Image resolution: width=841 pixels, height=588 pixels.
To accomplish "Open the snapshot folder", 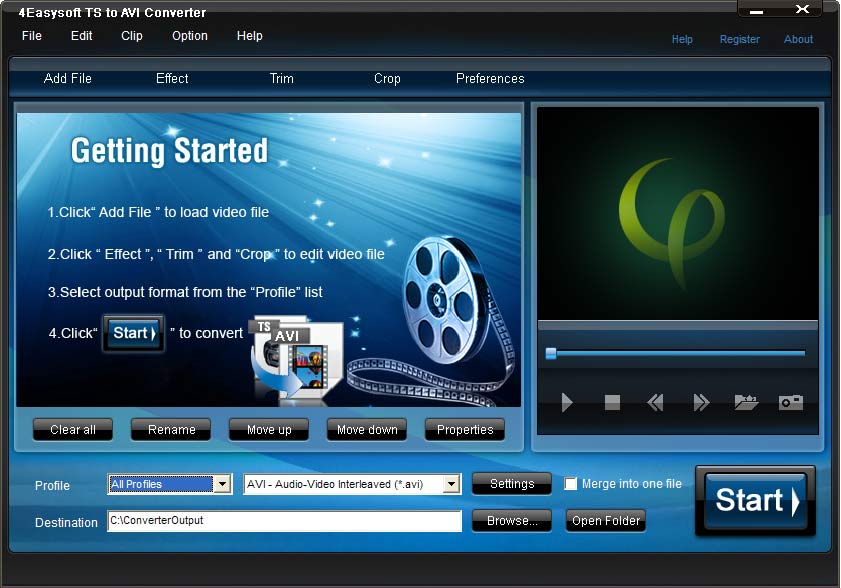I will [744, 403].
